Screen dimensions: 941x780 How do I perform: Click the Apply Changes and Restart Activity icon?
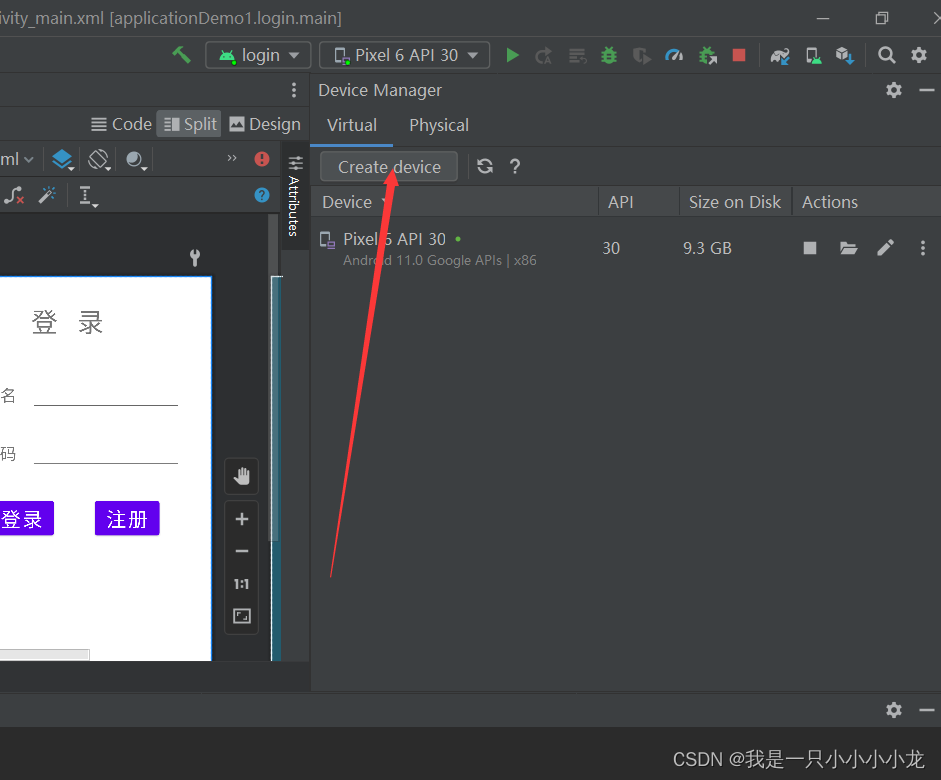click(x=544, y=56)
